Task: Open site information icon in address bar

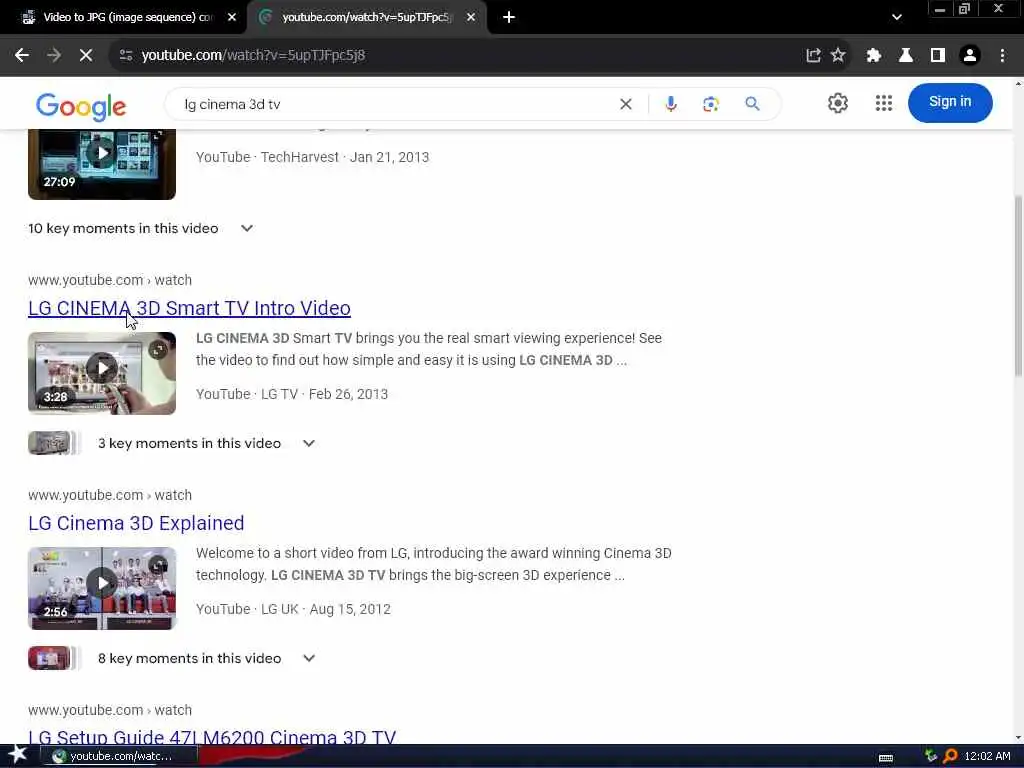Action: point(126,56)
